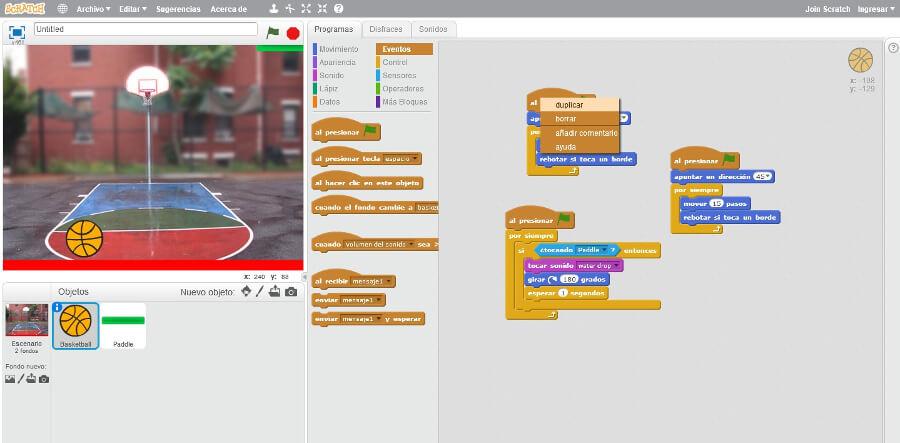This screenshot has height=443, width=900.
Task: Open backdrop dropdown on cuando el fondo cambie block
Action: point(428,208)
